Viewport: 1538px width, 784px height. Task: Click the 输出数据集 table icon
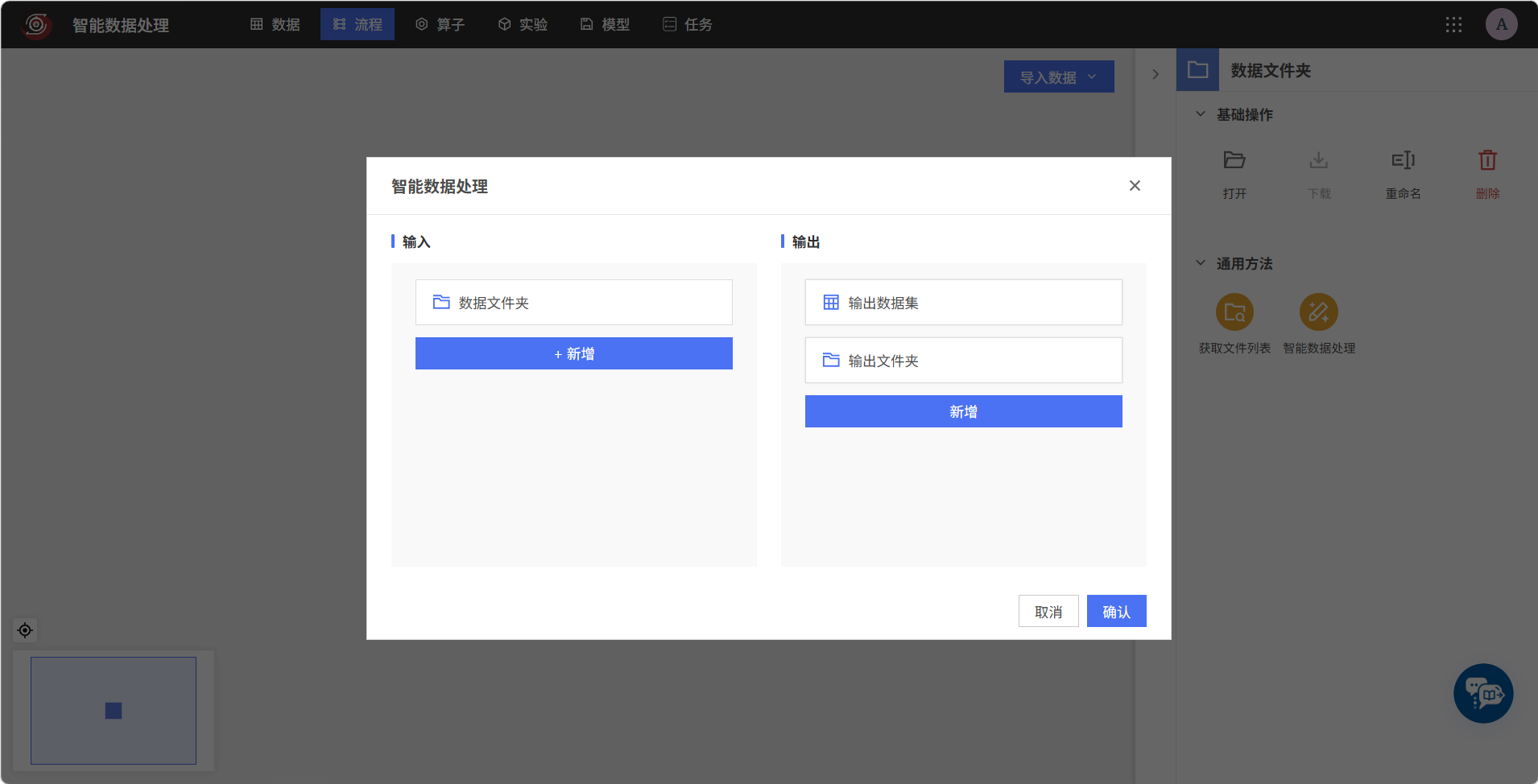coord(831,303)
